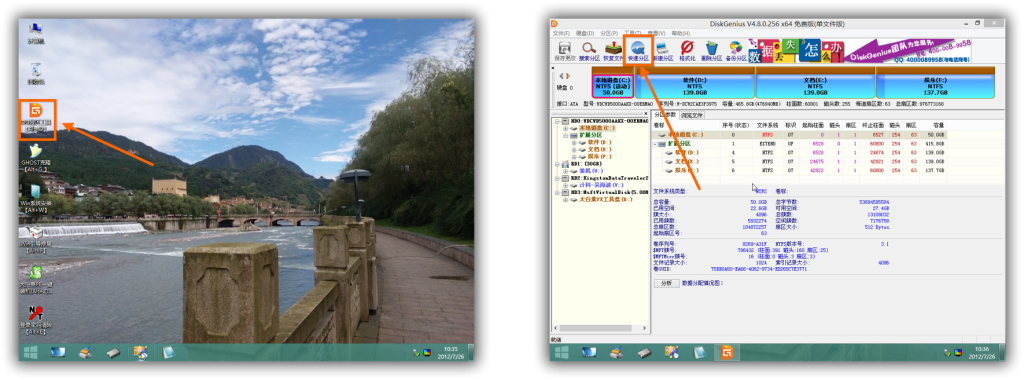The image size is (1024, 380).
Task: Click the Backup Partition (备份分区) icon
Action: [736, 51]
